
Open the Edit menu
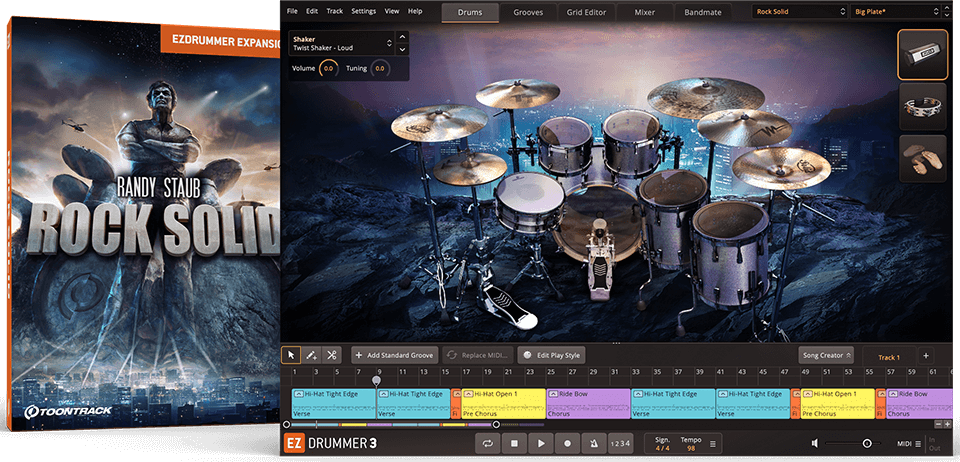312,12
